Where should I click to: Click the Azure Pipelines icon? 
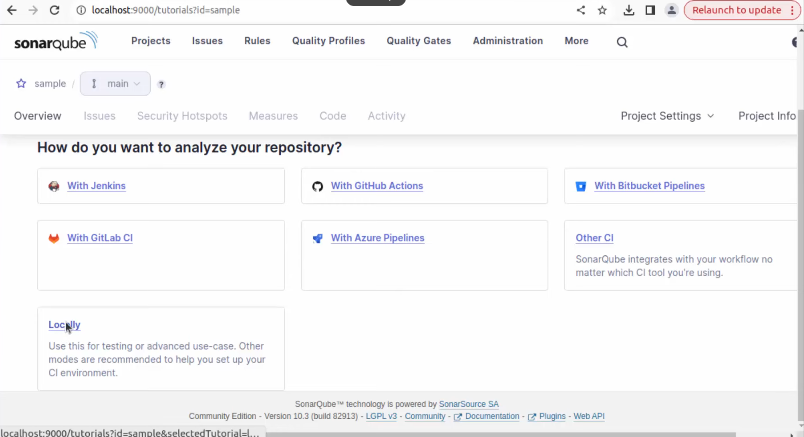318,238
